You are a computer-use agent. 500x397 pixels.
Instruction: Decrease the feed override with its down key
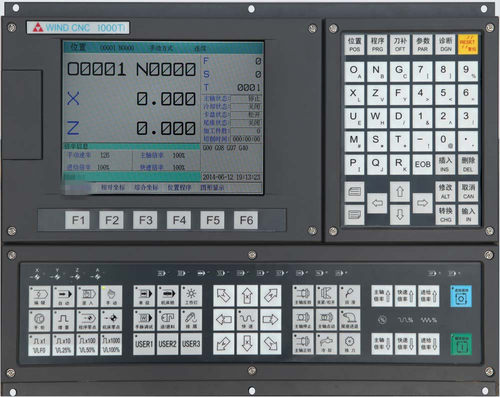click(x=429, y=344)
